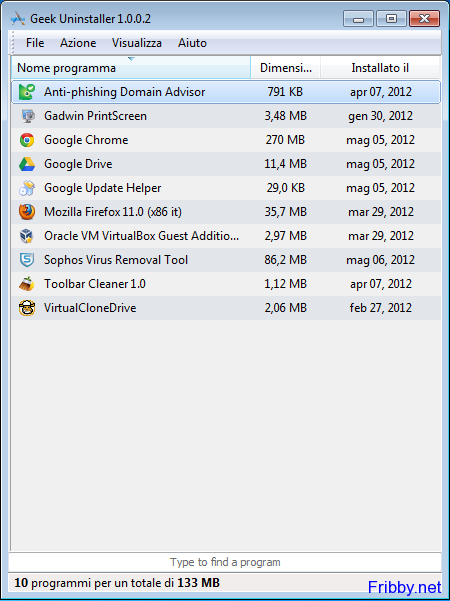The image size is (450, 601).
Task: Sort list by Dimensi... column header
Action: tap(286, 68)
